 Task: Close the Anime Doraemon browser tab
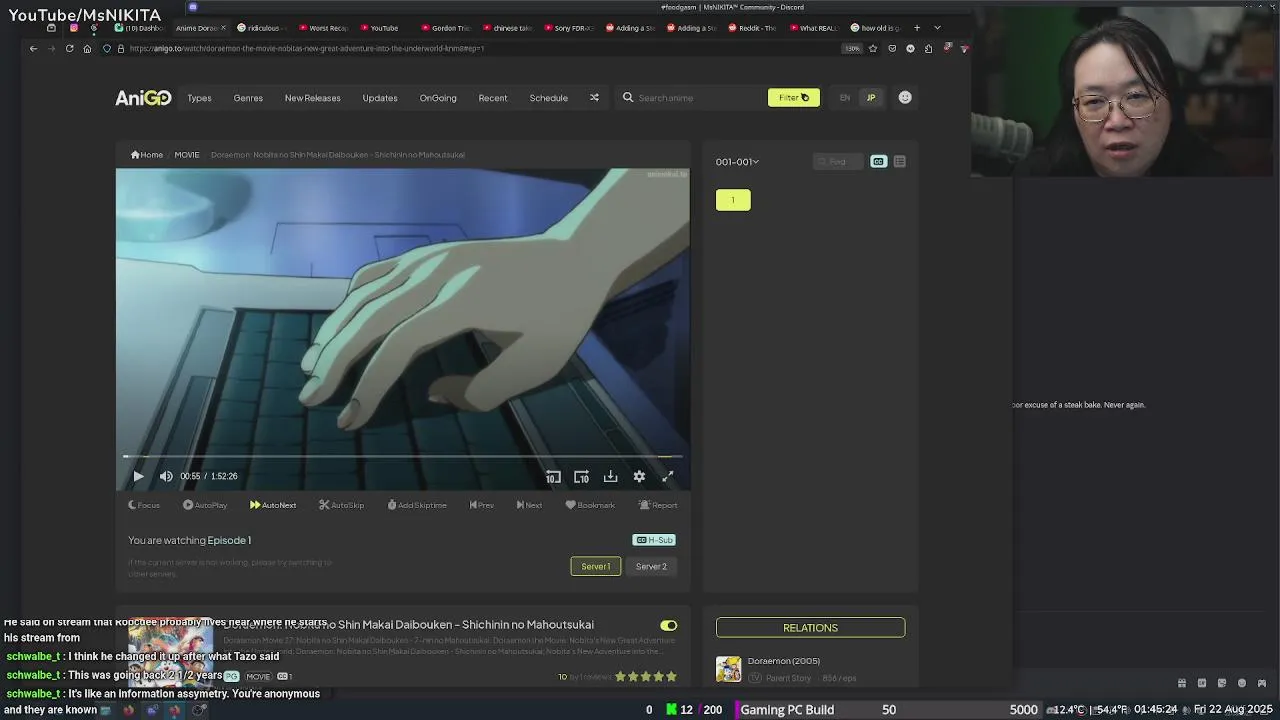tap(223, 28)
